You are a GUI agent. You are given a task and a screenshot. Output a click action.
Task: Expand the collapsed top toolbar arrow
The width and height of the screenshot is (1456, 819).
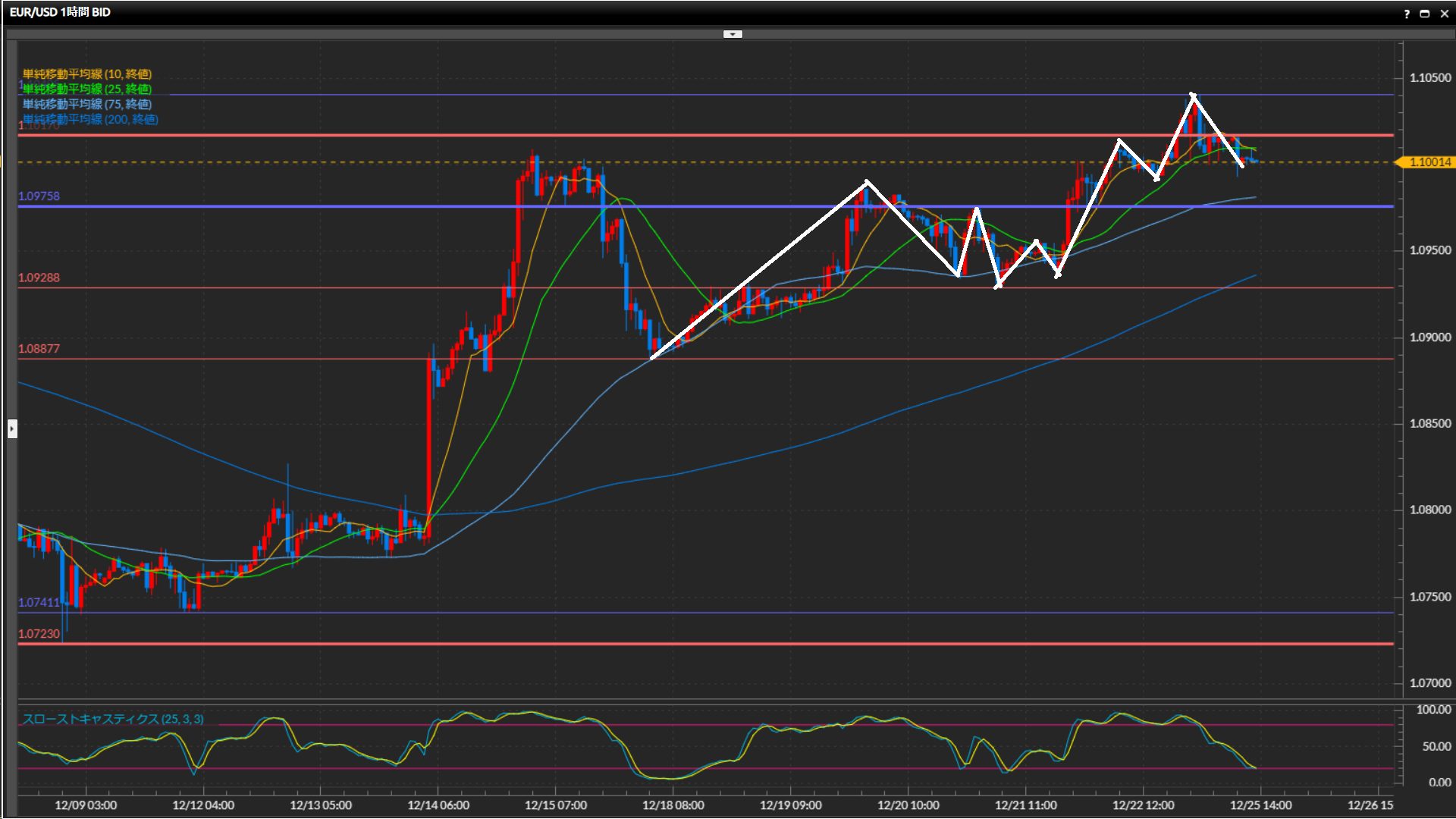pos(733,34)
